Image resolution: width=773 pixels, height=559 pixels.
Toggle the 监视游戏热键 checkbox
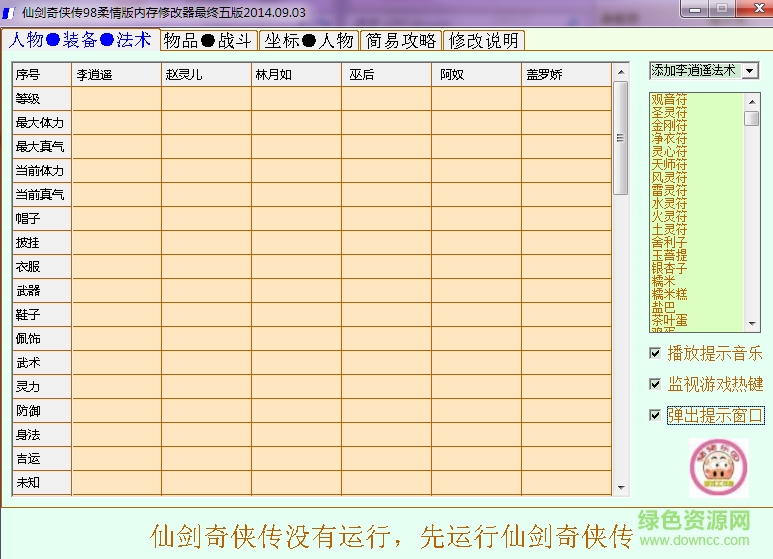pos(655,384)
